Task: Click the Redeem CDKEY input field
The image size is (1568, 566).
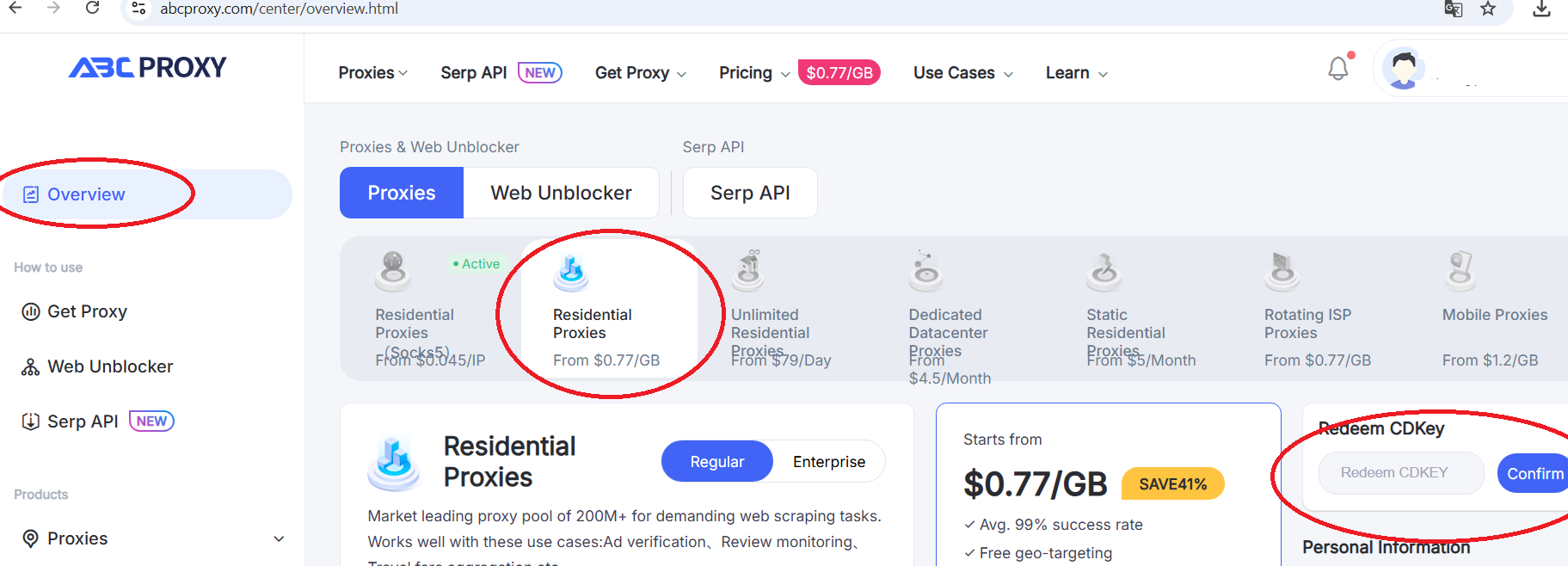Action: click(1402, 473)
